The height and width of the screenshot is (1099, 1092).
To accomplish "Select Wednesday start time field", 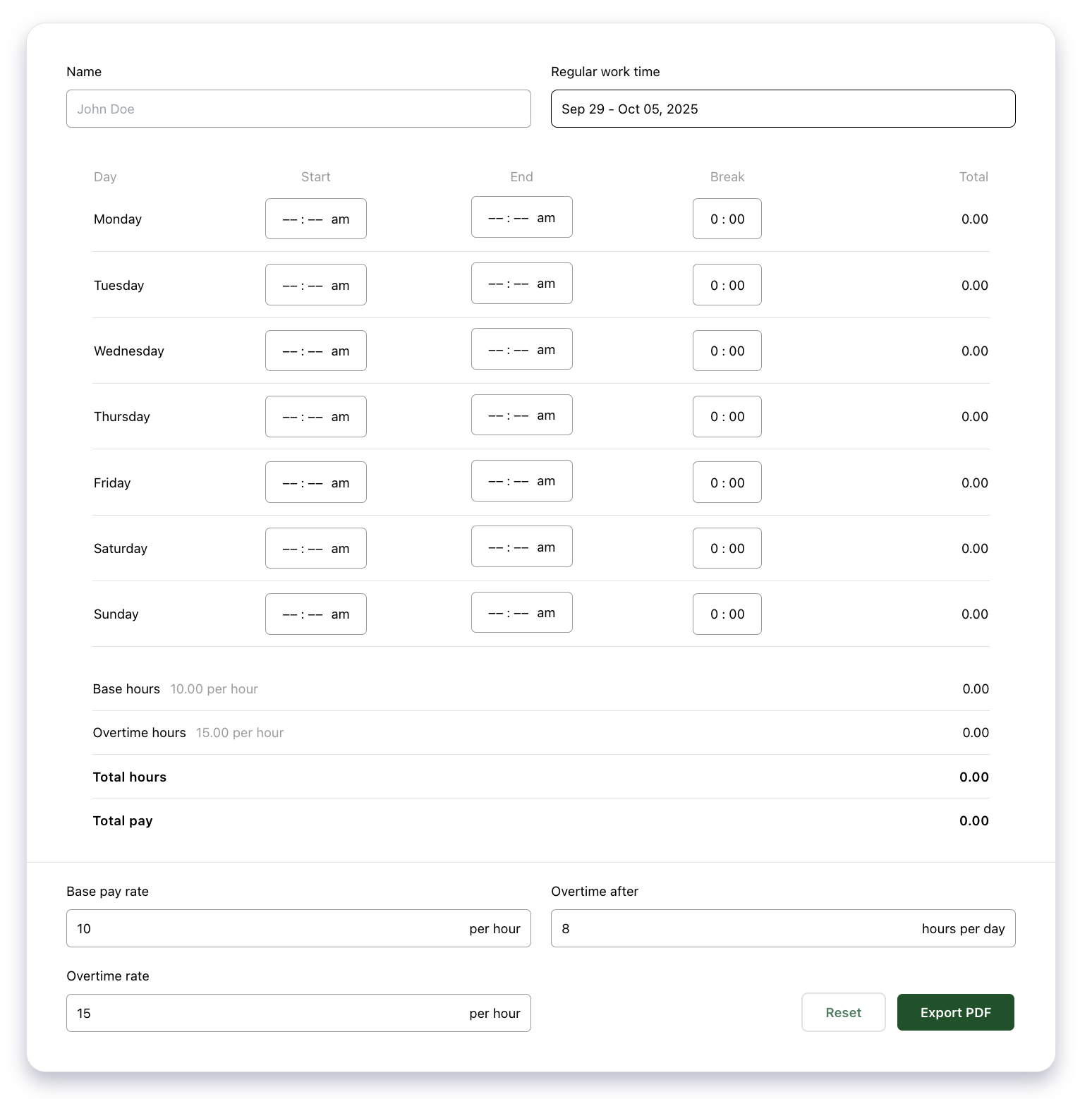I will (x=315, y=351).
